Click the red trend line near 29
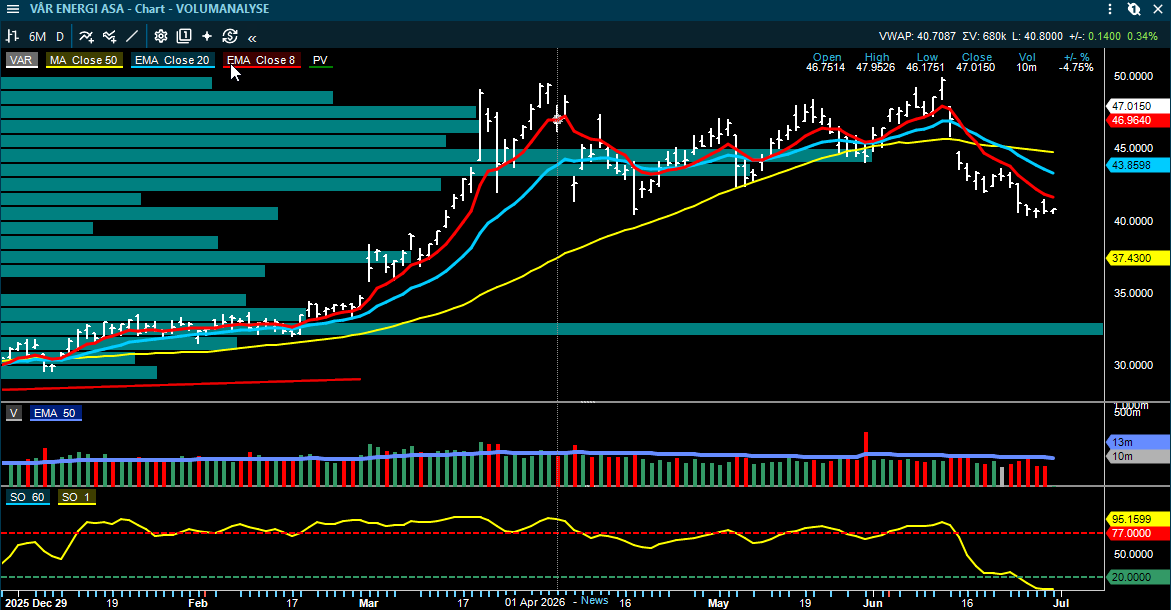This screenshot has height=610, width=1171. point(181,384)
